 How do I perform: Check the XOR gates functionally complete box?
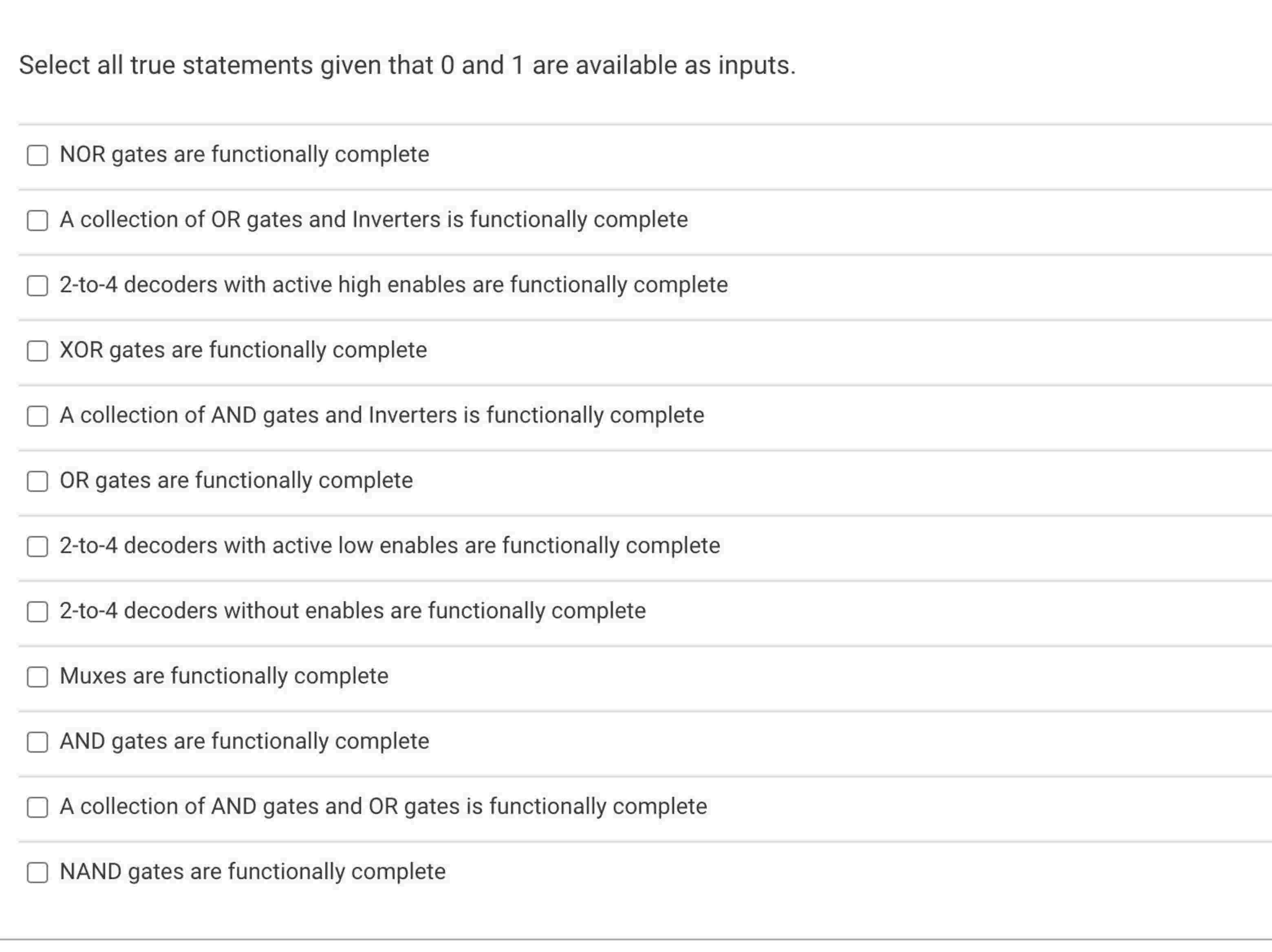click(x=37, y=350)
